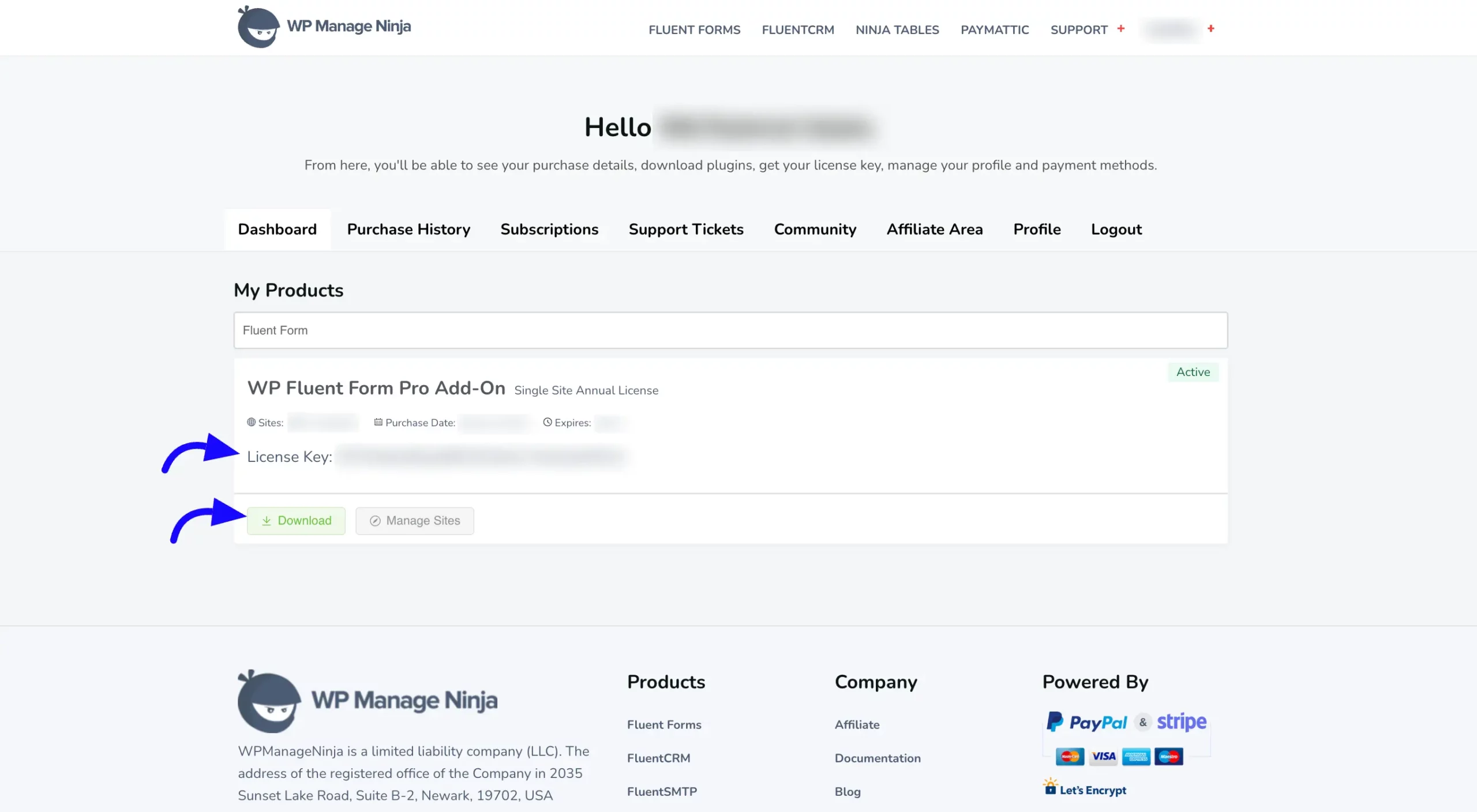The image size is (1477, 812).
Task: Click the PayPal logo in the footer
Action: [x=1086, y=722]
